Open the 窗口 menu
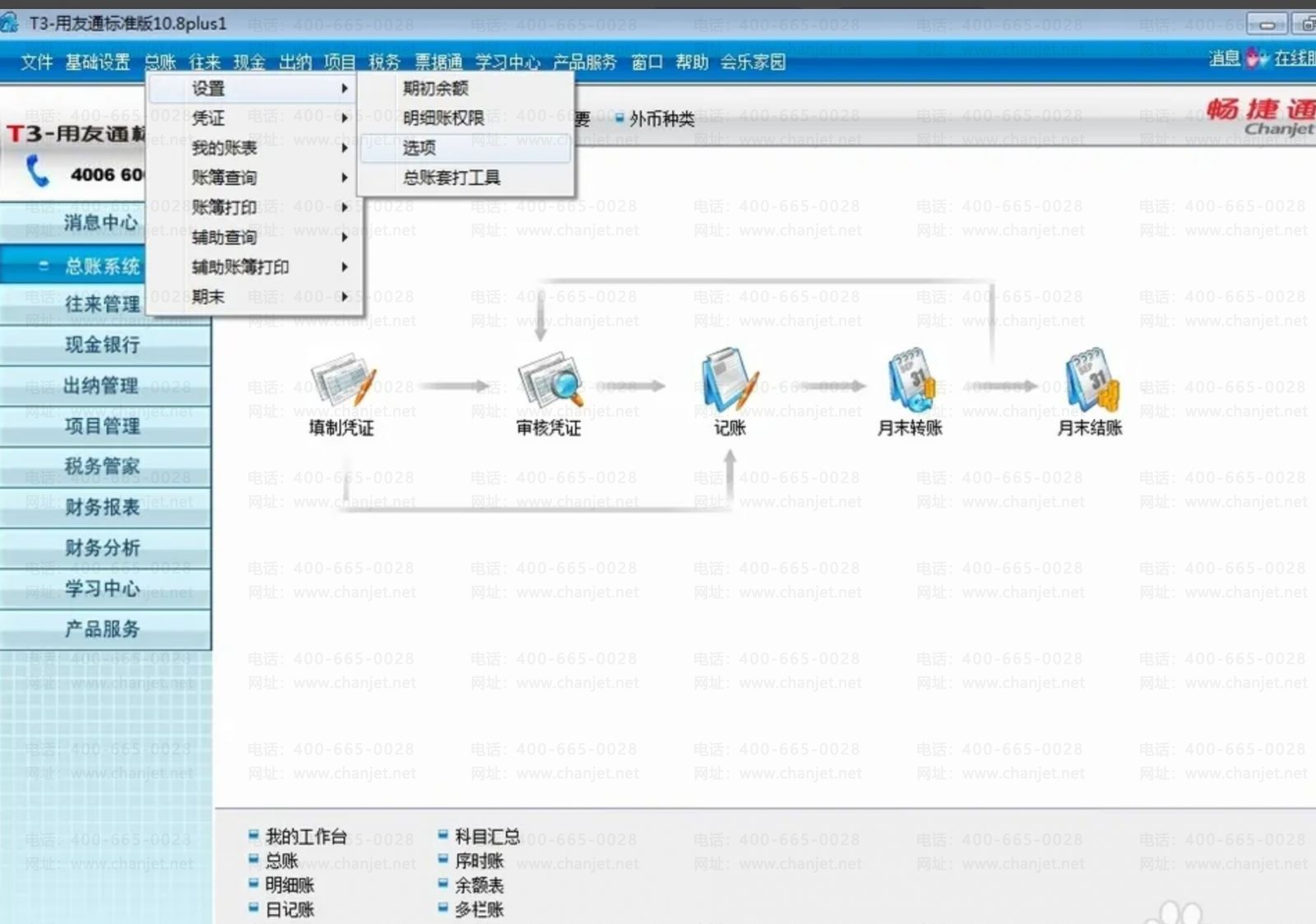Viewport: 1316px width, 924px height. [647, 62]
